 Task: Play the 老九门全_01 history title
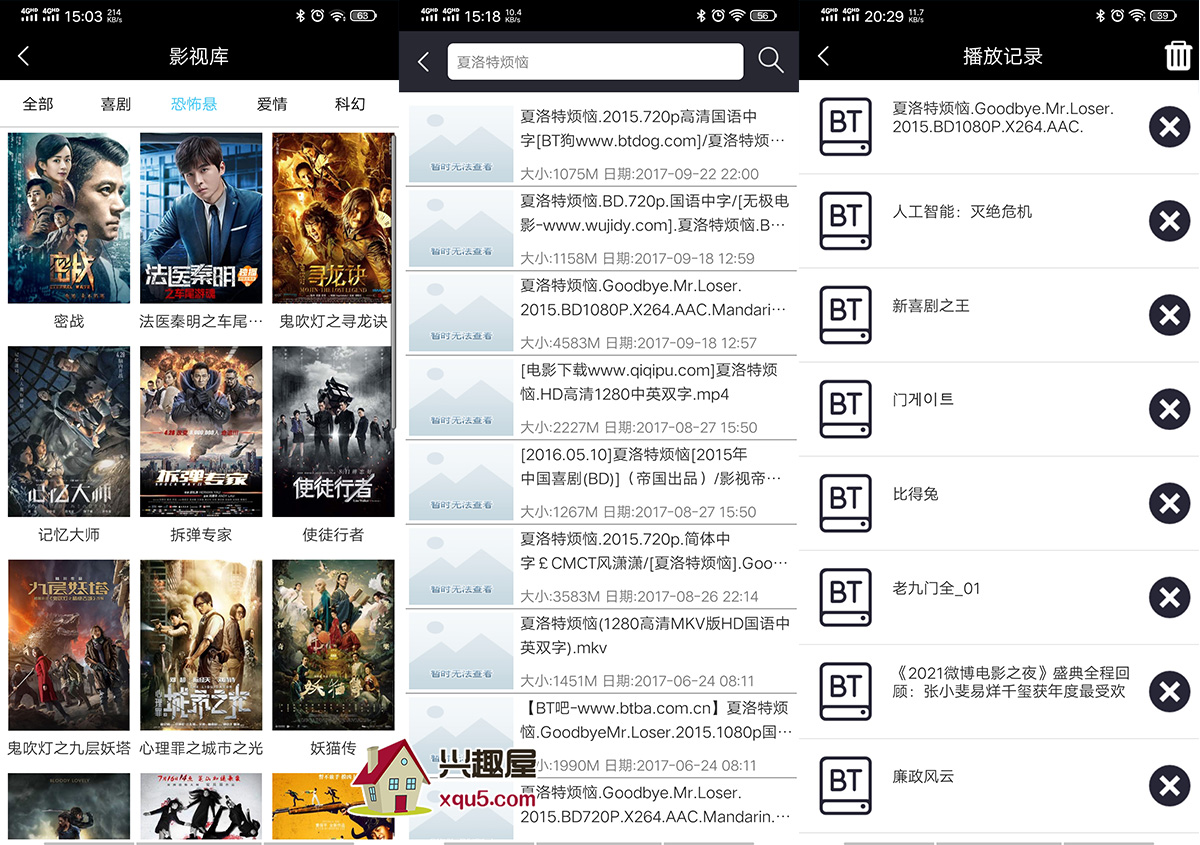coord(936,588)
